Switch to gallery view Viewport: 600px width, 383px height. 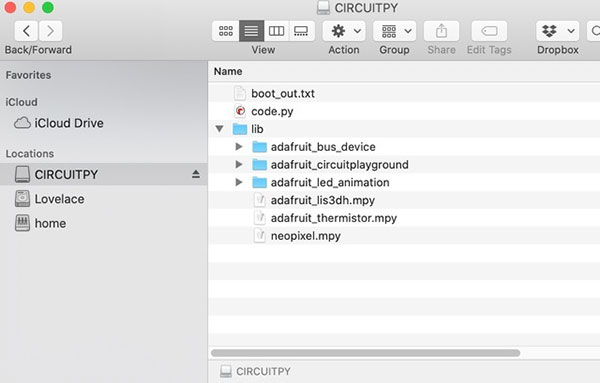click(x=301, y=31)
